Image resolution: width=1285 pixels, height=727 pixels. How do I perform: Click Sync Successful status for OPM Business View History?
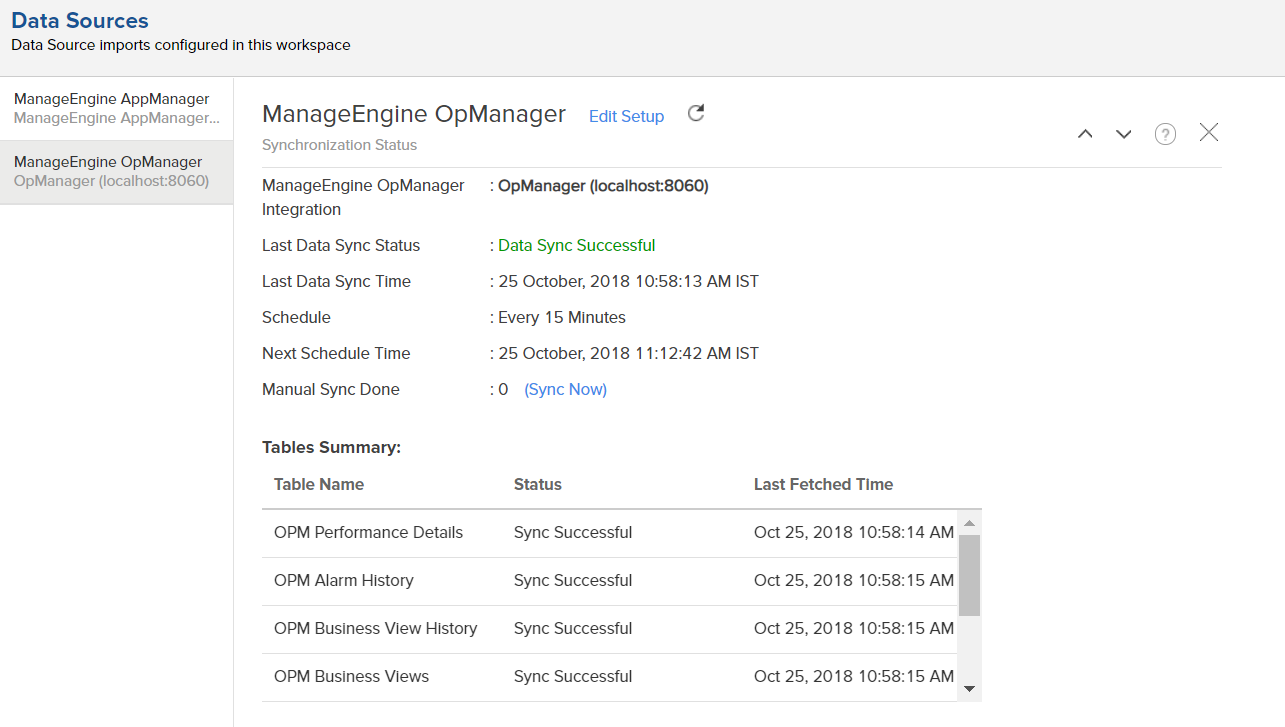pyautogui.click(x=573, y=628)
